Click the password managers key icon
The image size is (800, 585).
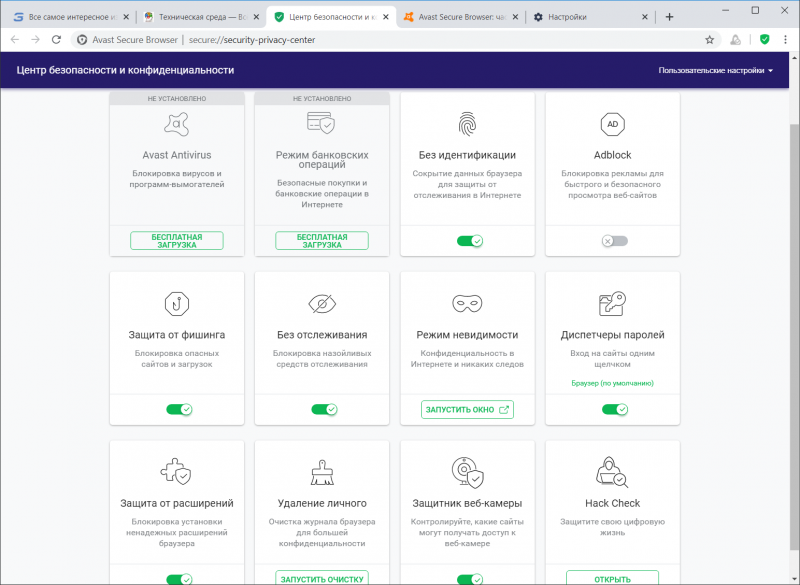612,304
